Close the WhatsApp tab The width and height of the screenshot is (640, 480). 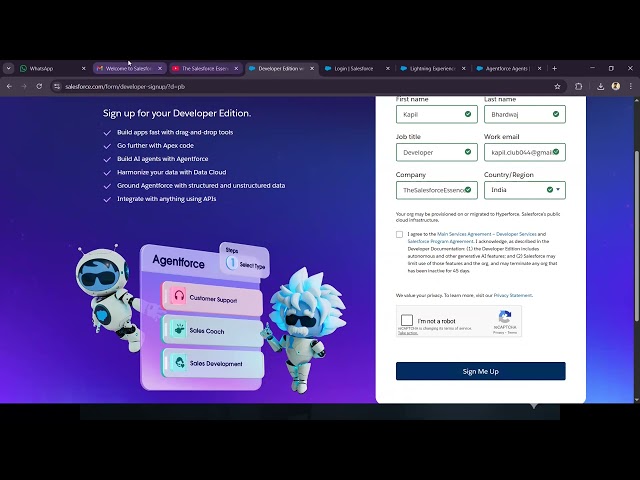tap(84, 69)
